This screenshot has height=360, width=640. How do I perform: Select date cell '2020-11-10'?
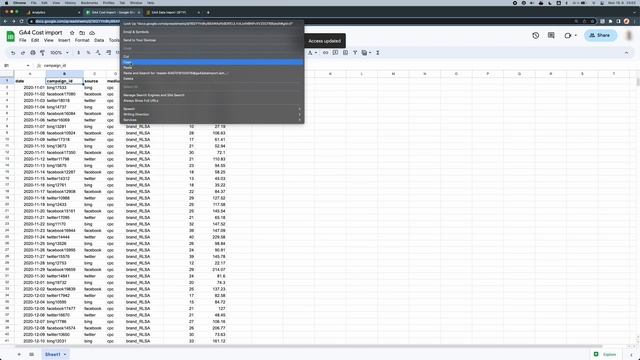pyautogui.click(x=30, y=146)
